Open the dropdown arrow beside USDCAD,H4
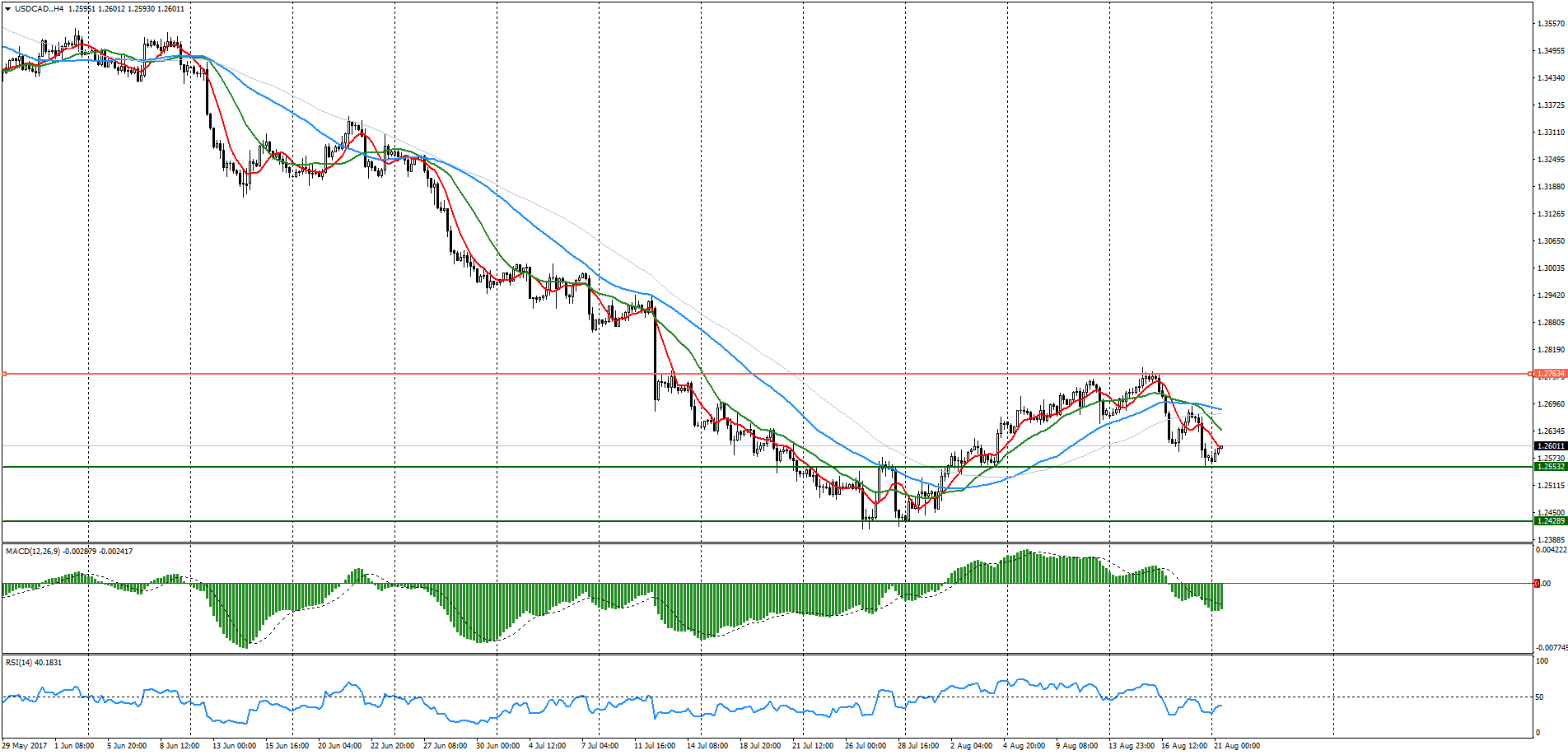The width and height of the screenshot is (1568, 755). point(7,9)
